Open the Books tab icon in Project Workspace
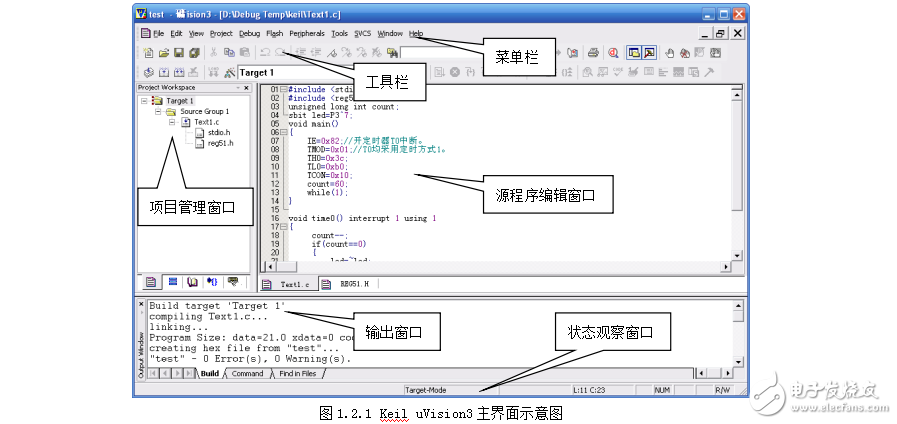 [x=192, y=282]
